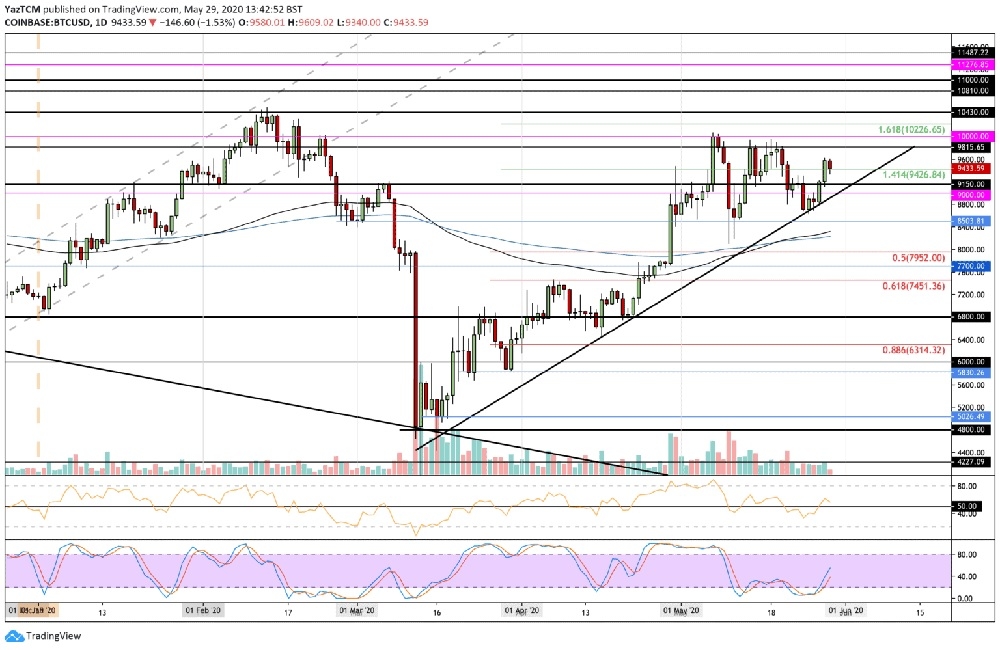Click the C:9433.59 close price value
The image size is (1000, 650).
click(408, 22)
